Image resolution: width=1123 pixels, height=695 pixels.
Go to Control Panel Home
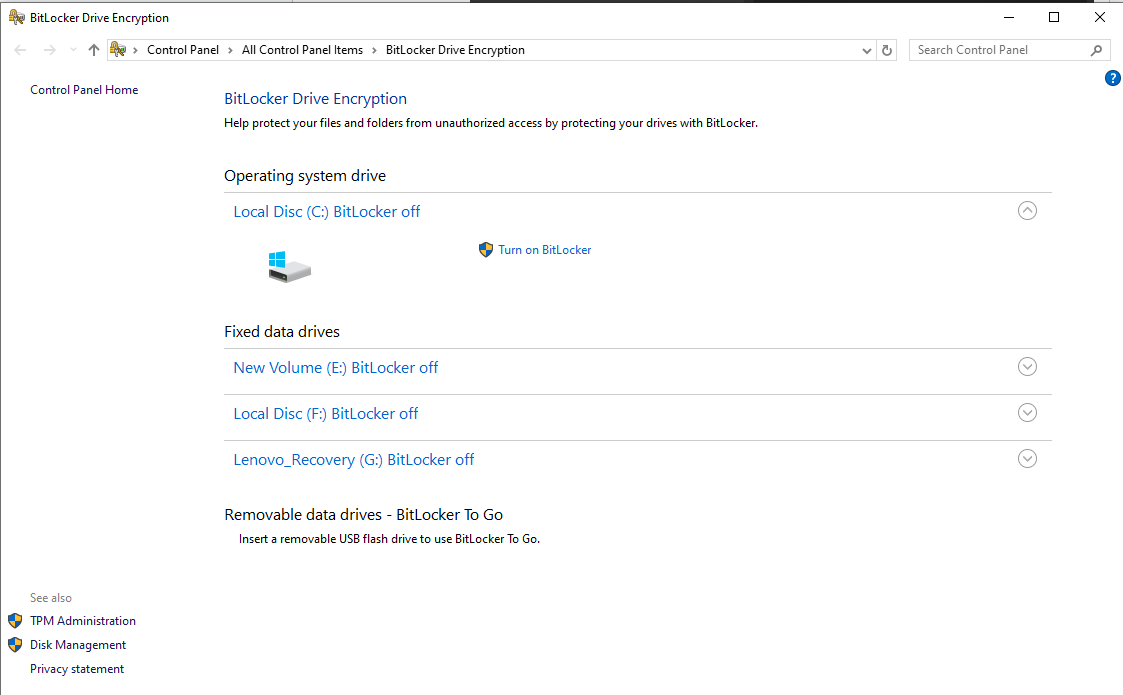coord(84,89)
